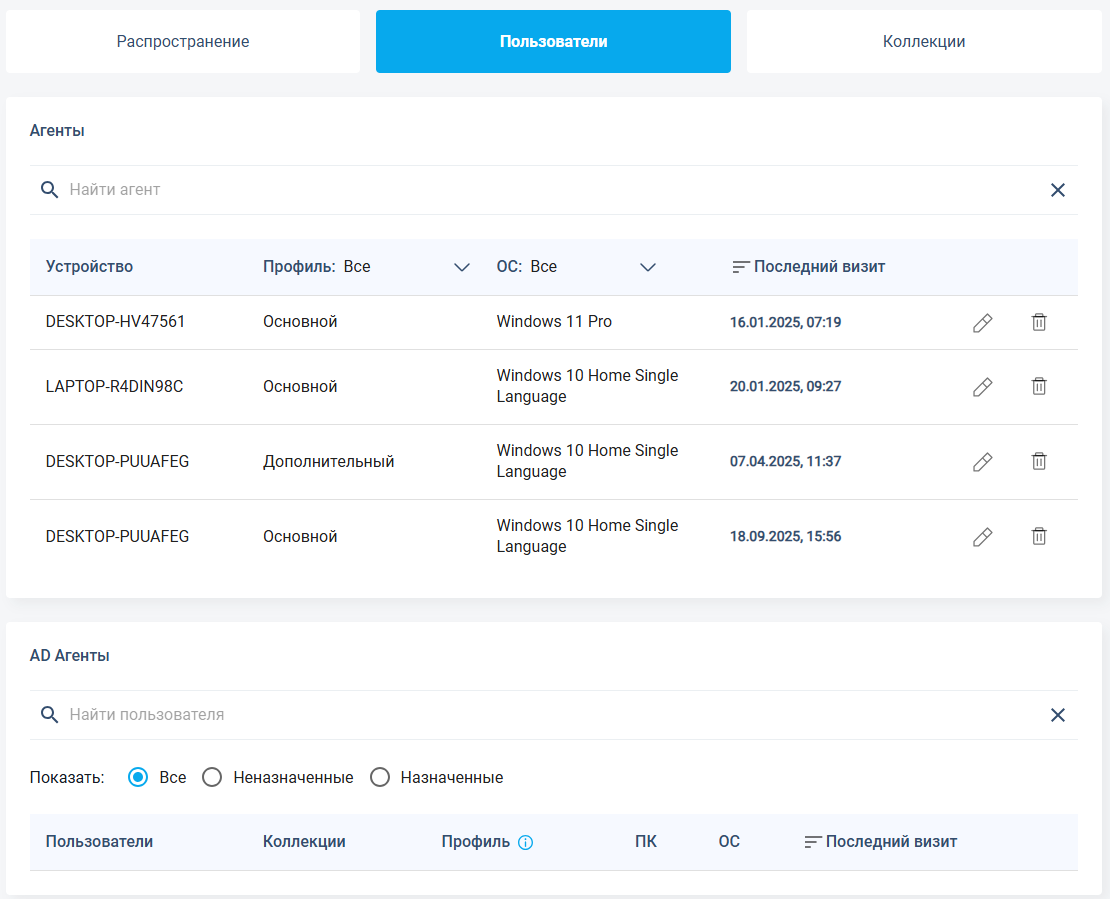Delete the DESKTOP-HV47561 agent via trash icon
1110x899 pixels.
(x=1039, y=322)
